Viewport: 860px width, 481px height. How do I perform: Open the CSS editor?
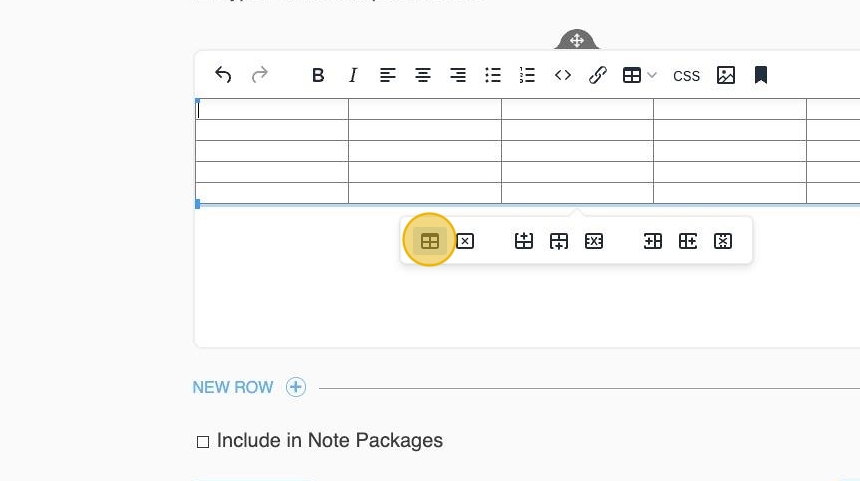pyautogui.click(x=687, y=76)
